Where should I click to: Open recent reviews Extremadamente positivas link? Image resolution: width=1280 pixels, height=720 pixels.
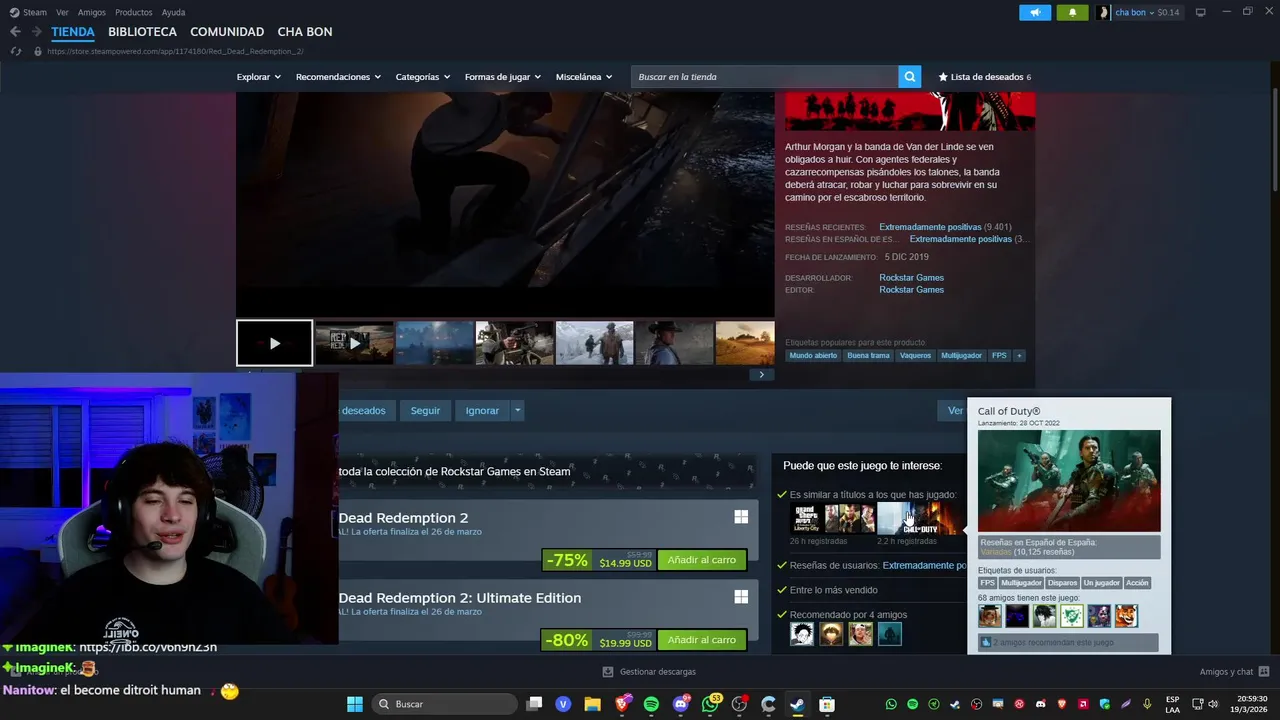pos(930,227)
